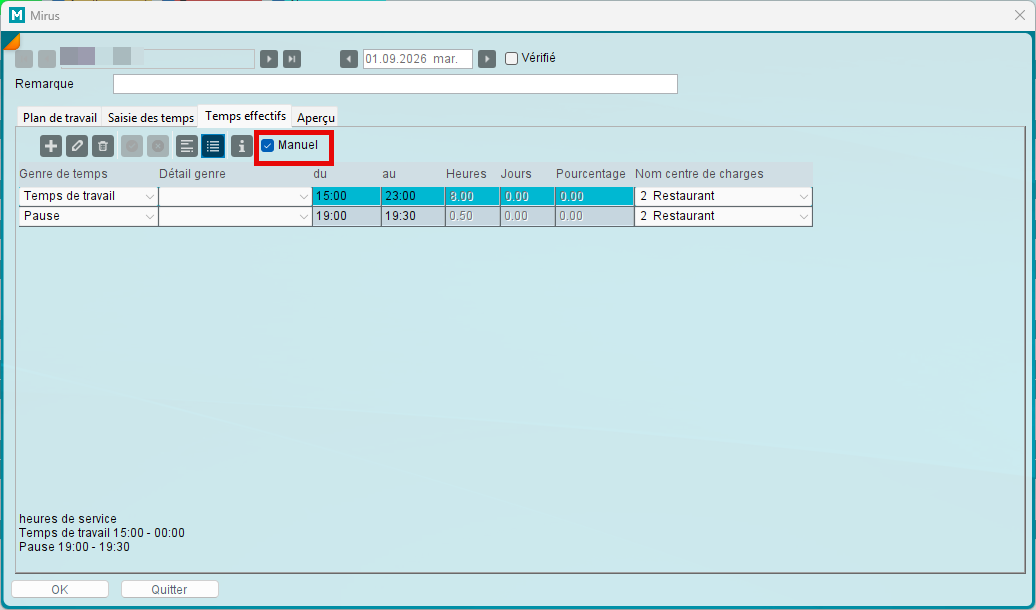Click the greyed-out checkmark confirm icon
The height and width of the screenshot is (610, 1036).
[132, 146]
